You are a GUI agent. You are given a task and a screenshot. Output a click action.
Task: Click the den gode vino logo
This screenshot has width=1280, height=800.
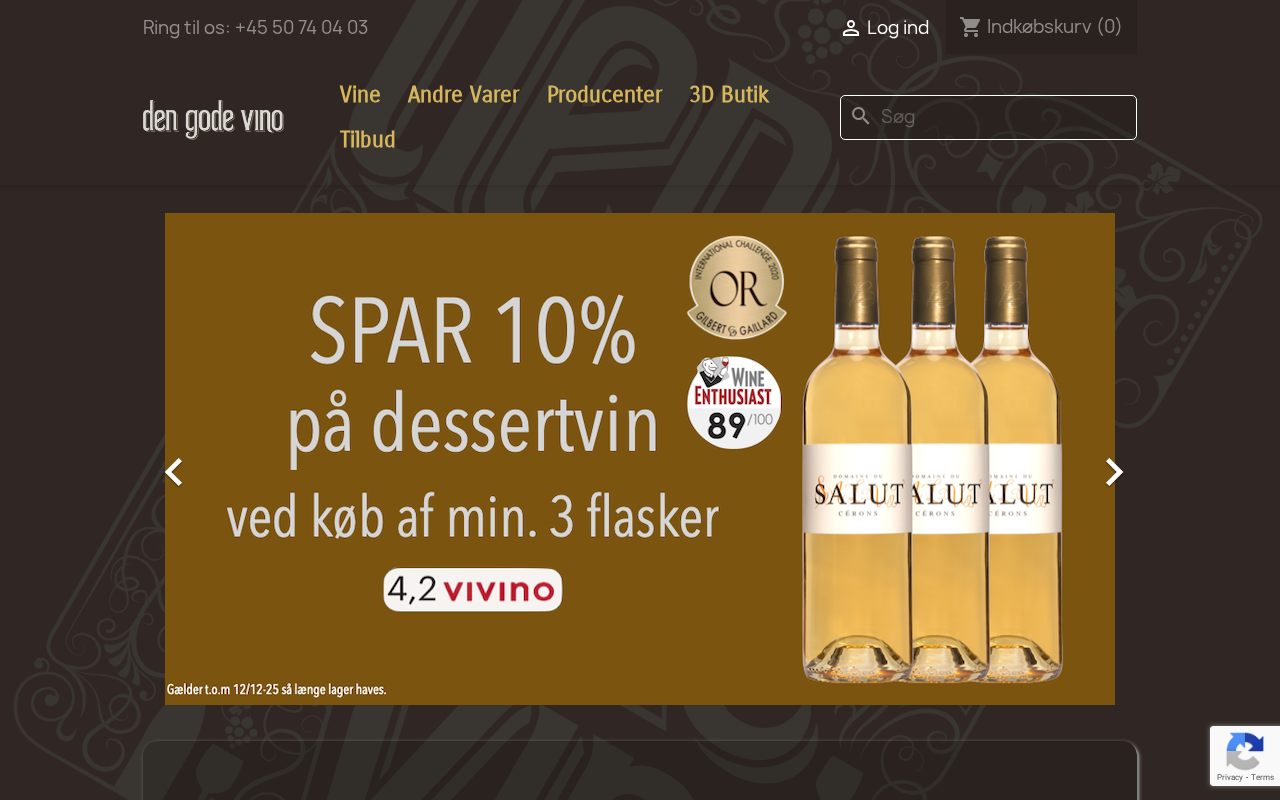click(213, 118)
